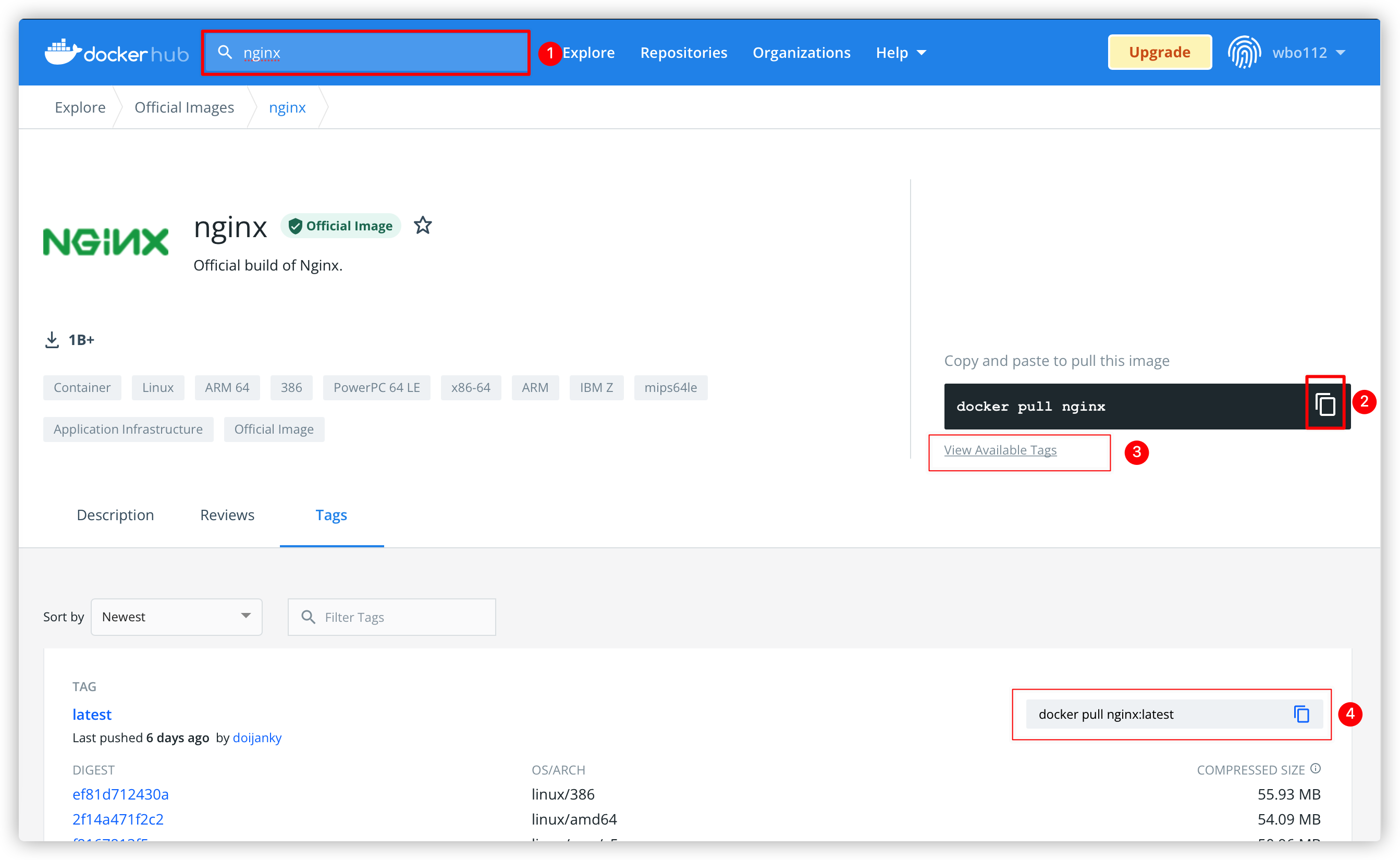Select the mips64le architecture chip

tap(670, 387)
